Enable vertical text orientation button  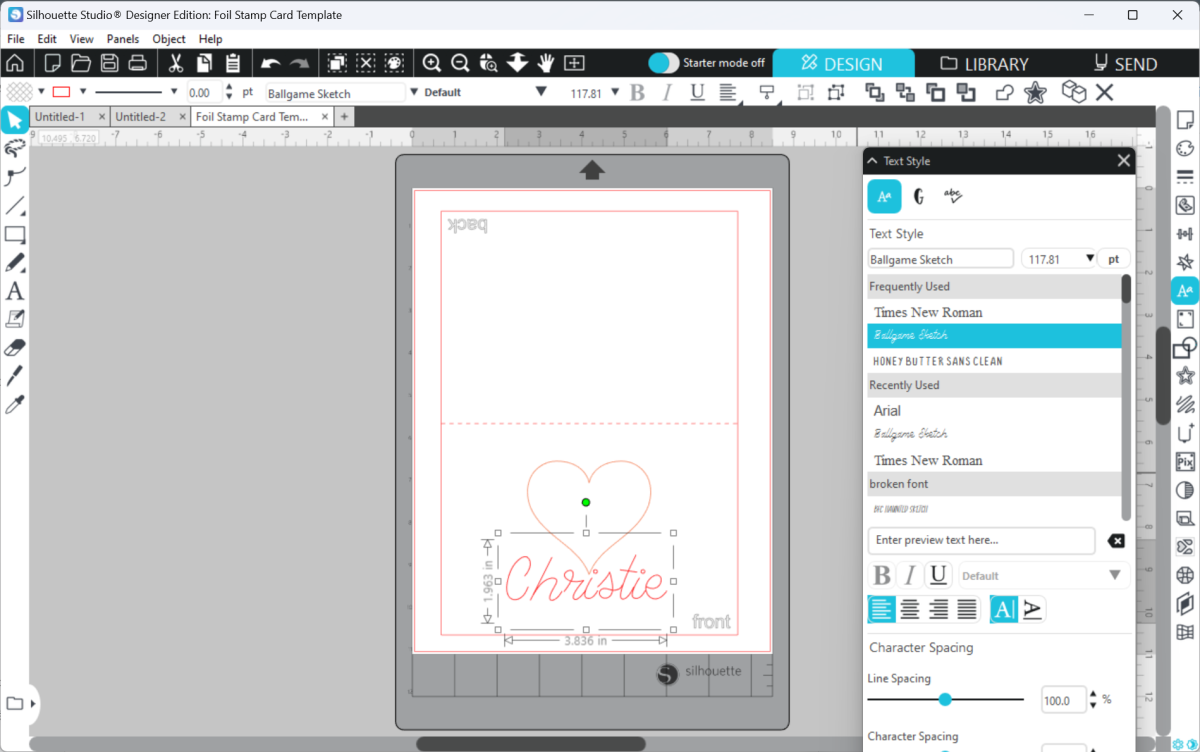(x=1033, y=608)
